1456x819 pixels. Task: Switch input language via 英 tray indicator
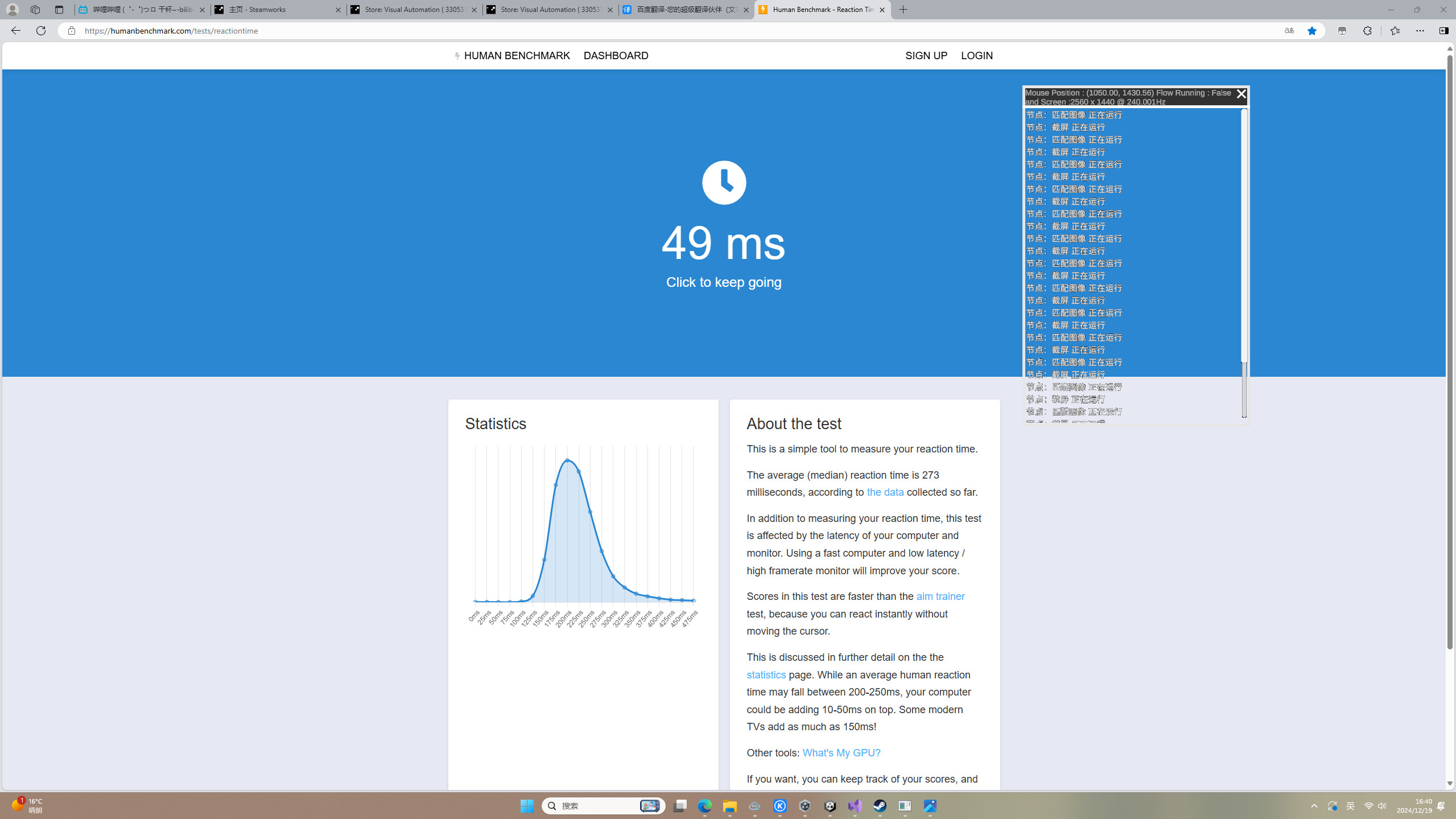pos(1351,806)
